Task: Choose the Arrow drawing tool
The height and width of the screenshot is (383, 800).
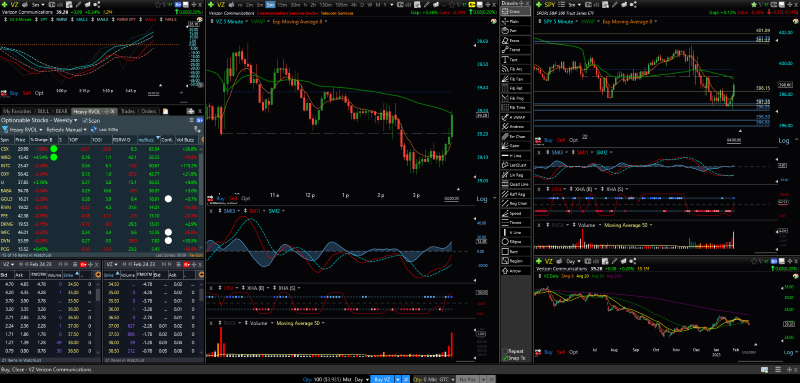Action: click(516, 271)
